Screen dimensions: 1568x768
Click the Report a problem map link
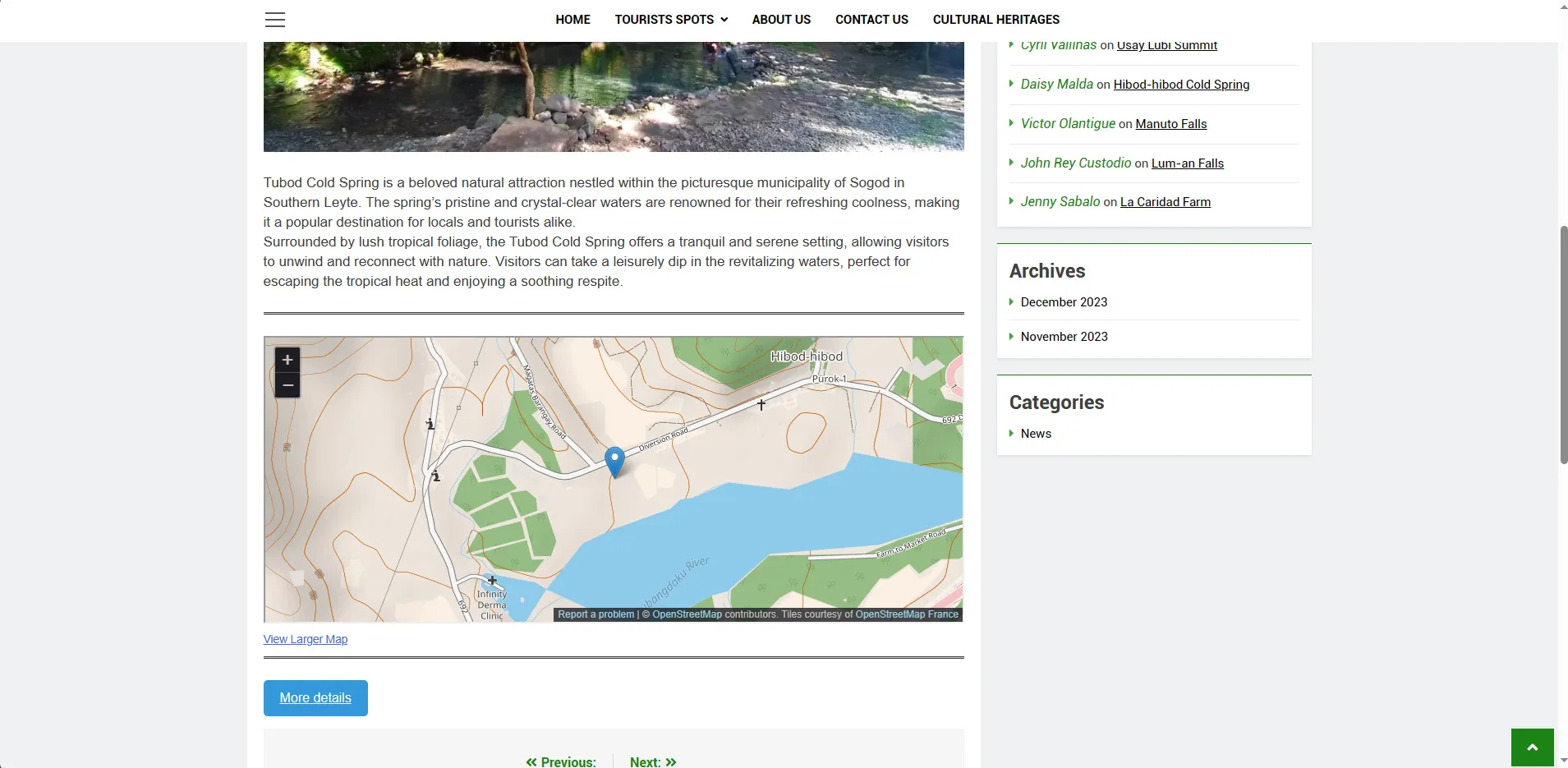point(596,614)
